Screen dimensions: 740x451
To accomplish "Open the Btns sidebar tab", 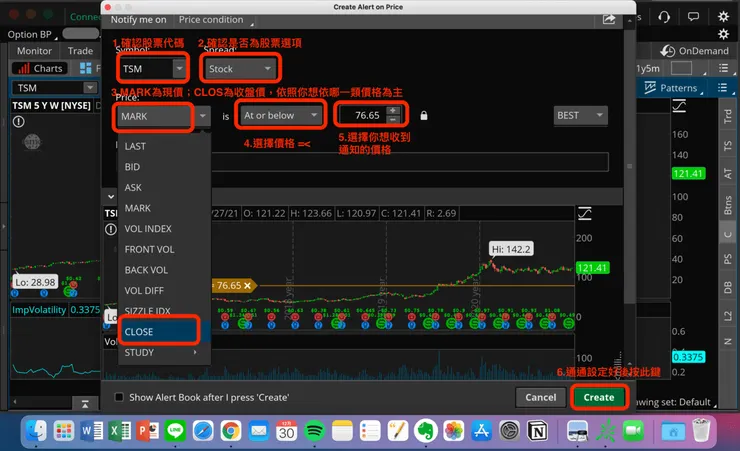I will point(728,205).
